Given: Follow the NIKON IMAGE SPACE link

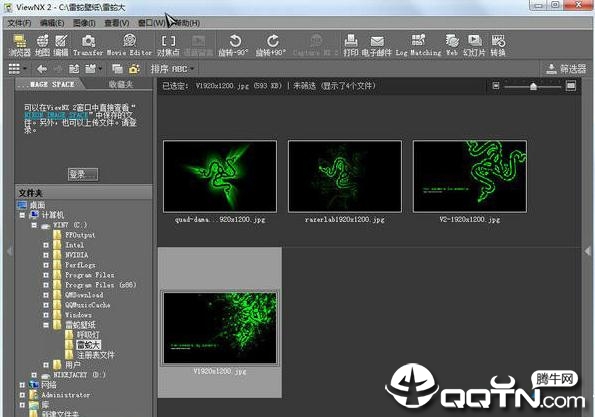Looking at the screenshot, I should point(56,115).
